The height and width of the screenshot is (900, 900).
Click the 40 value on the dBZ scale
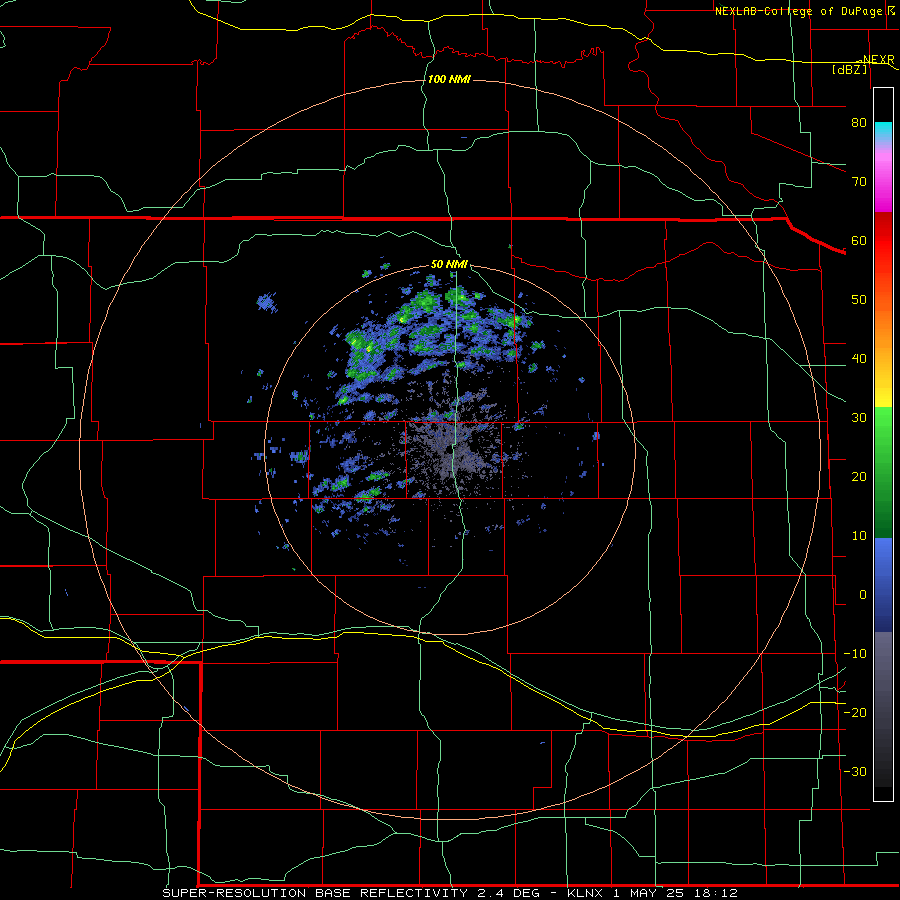click(859, 359)
